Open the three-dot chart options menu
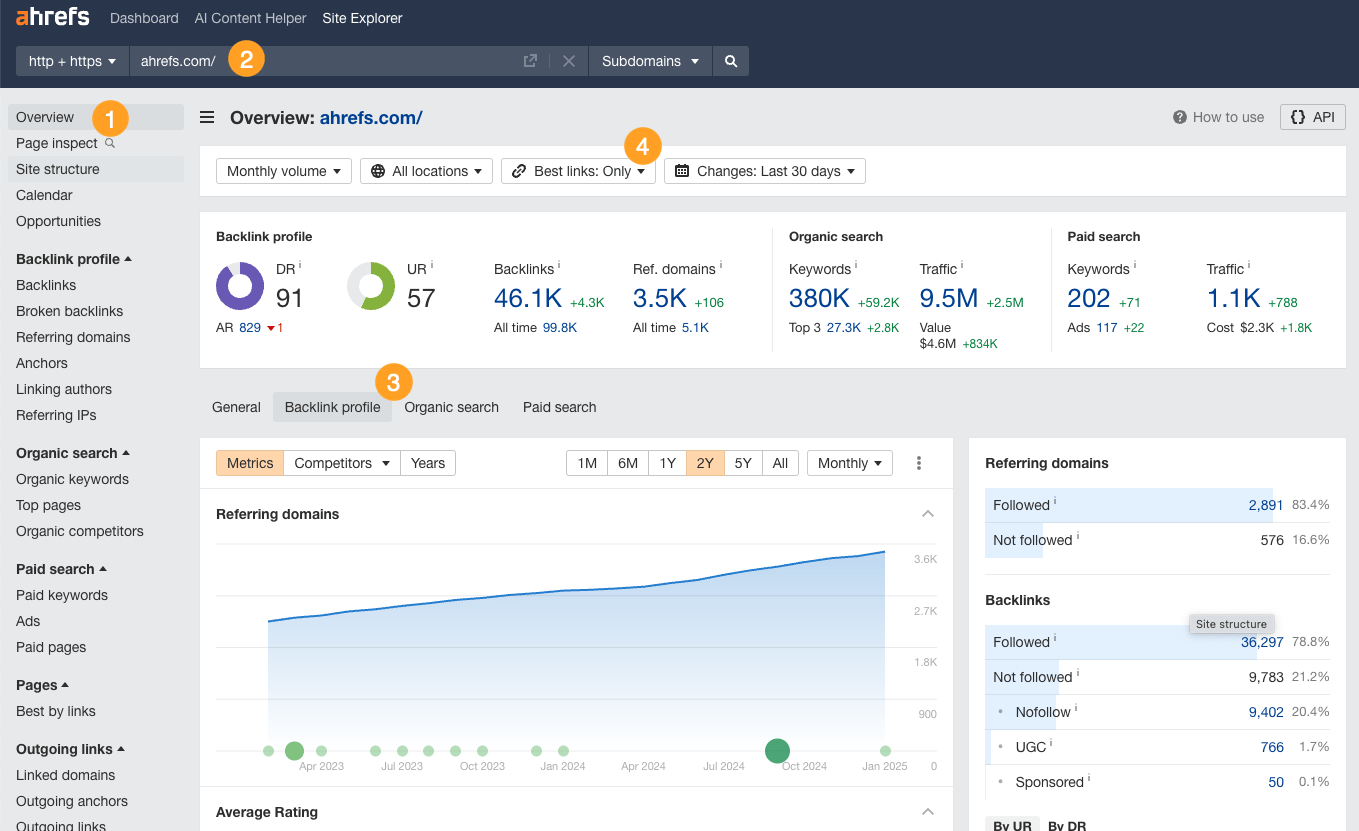 coord(918,462)
